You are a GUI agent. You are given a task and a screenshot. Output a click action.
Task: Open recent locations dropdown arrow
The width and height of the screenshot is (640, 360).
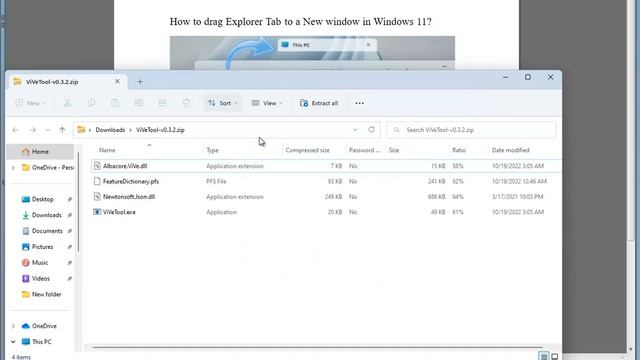pyautogui.click(x=48, y=130)
